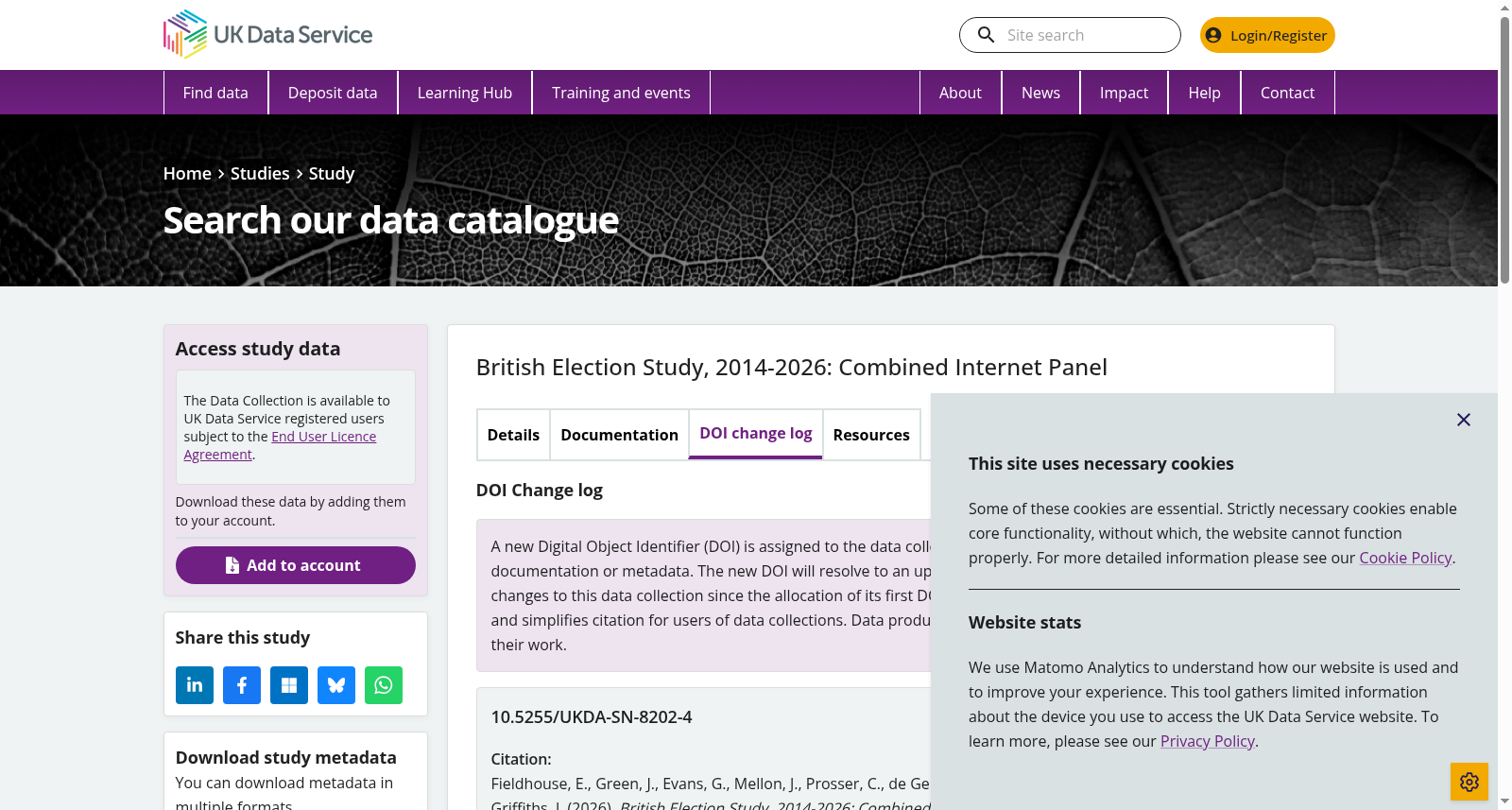
Task: Open the Find data menu
Action: tap(215, 93)
